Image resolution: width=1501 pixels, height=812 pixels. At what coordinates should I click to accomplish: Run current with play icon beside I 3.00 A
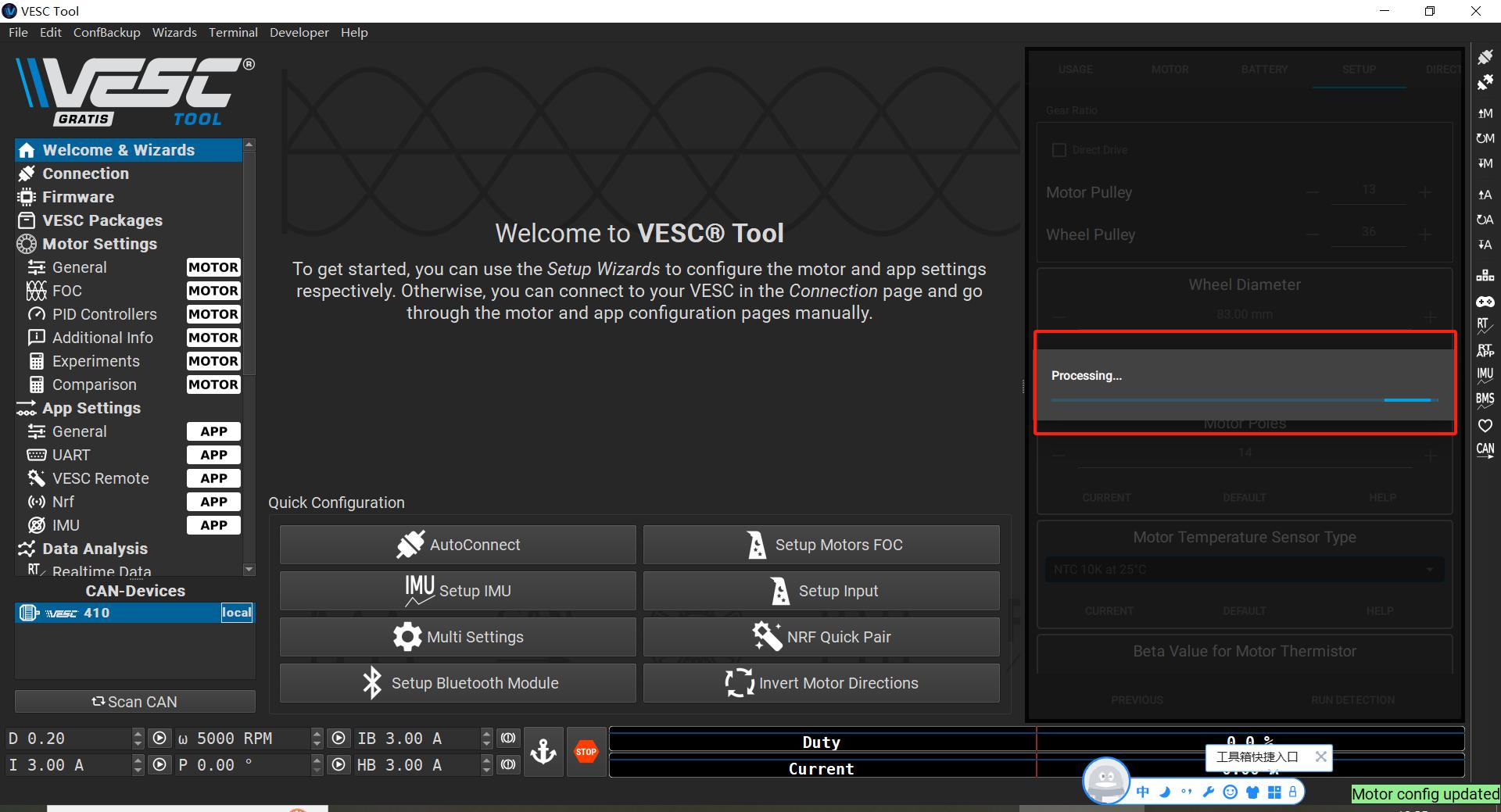click(x=159, y=765)
